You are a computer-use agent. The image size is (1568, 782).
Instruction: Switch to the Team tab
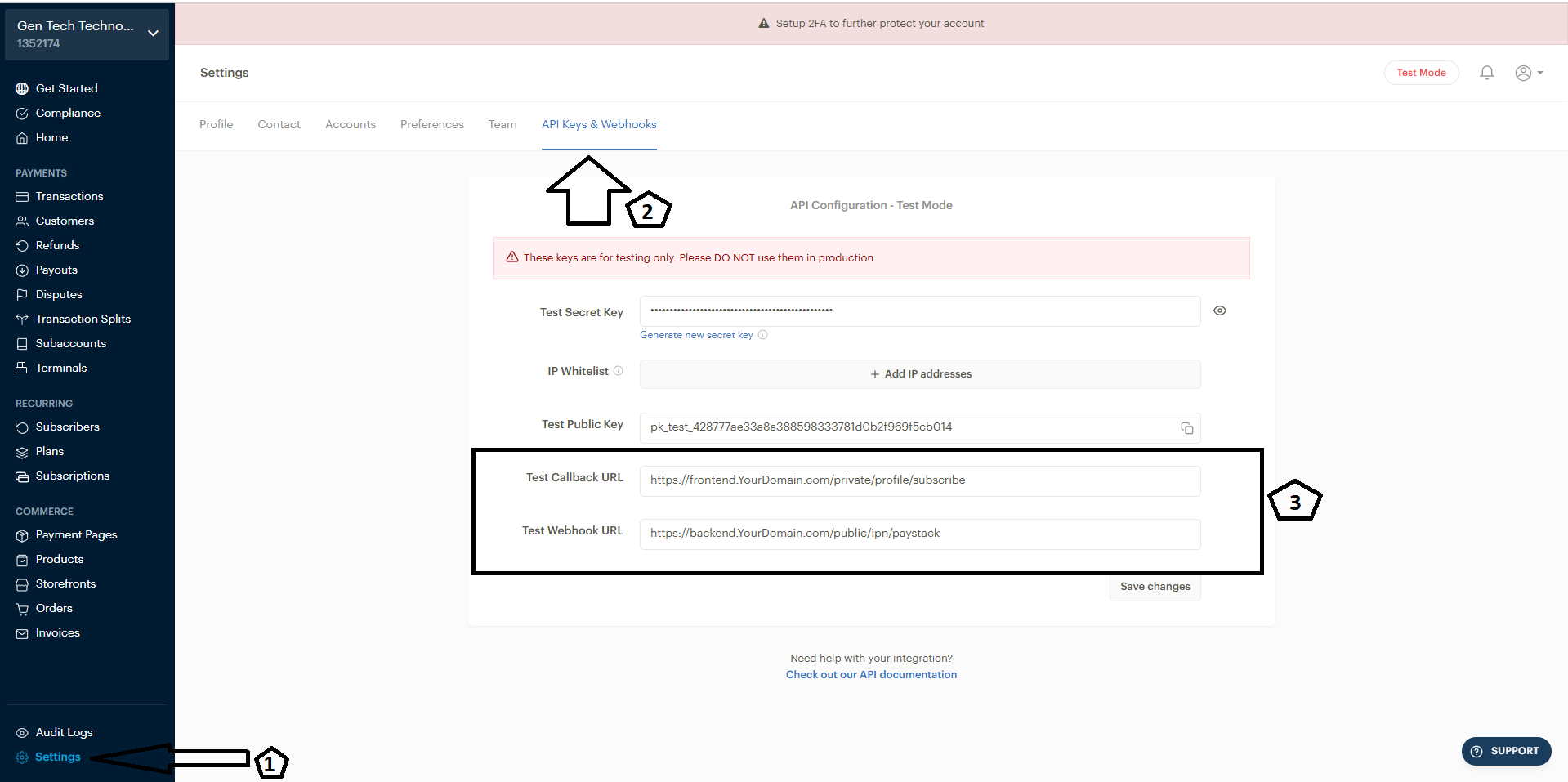coord(503,124)
